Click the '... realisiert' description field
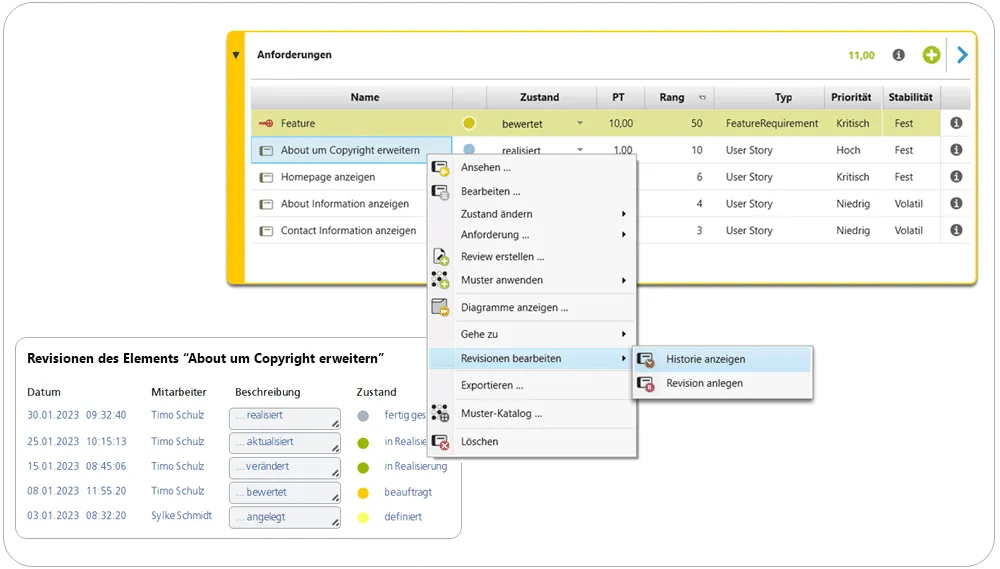Image resolution: width=1000 pixels, height=569 pixels. (284, 418)
